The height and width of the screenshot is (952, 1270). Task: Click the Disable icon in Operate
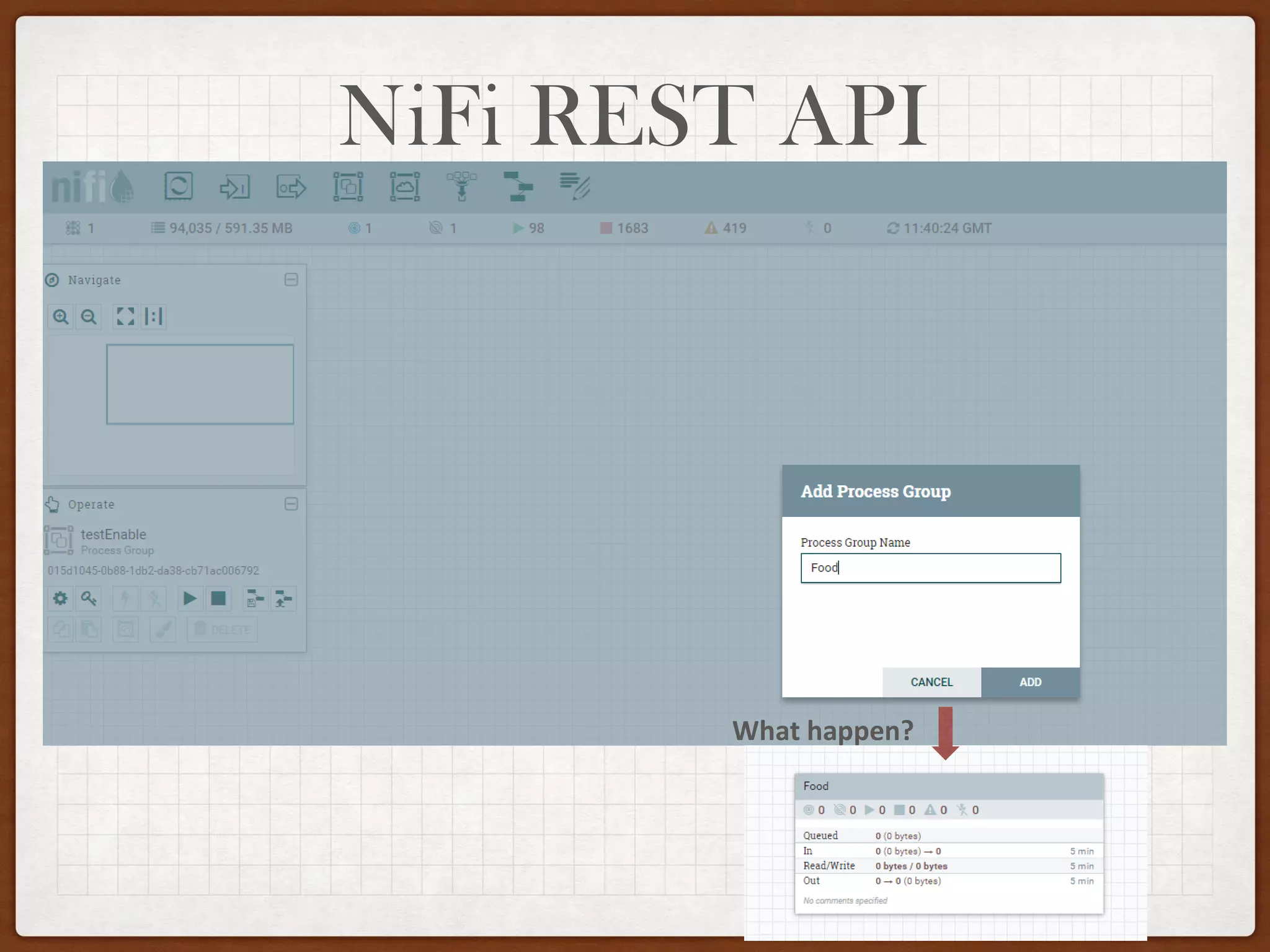[x=153, y=599]
